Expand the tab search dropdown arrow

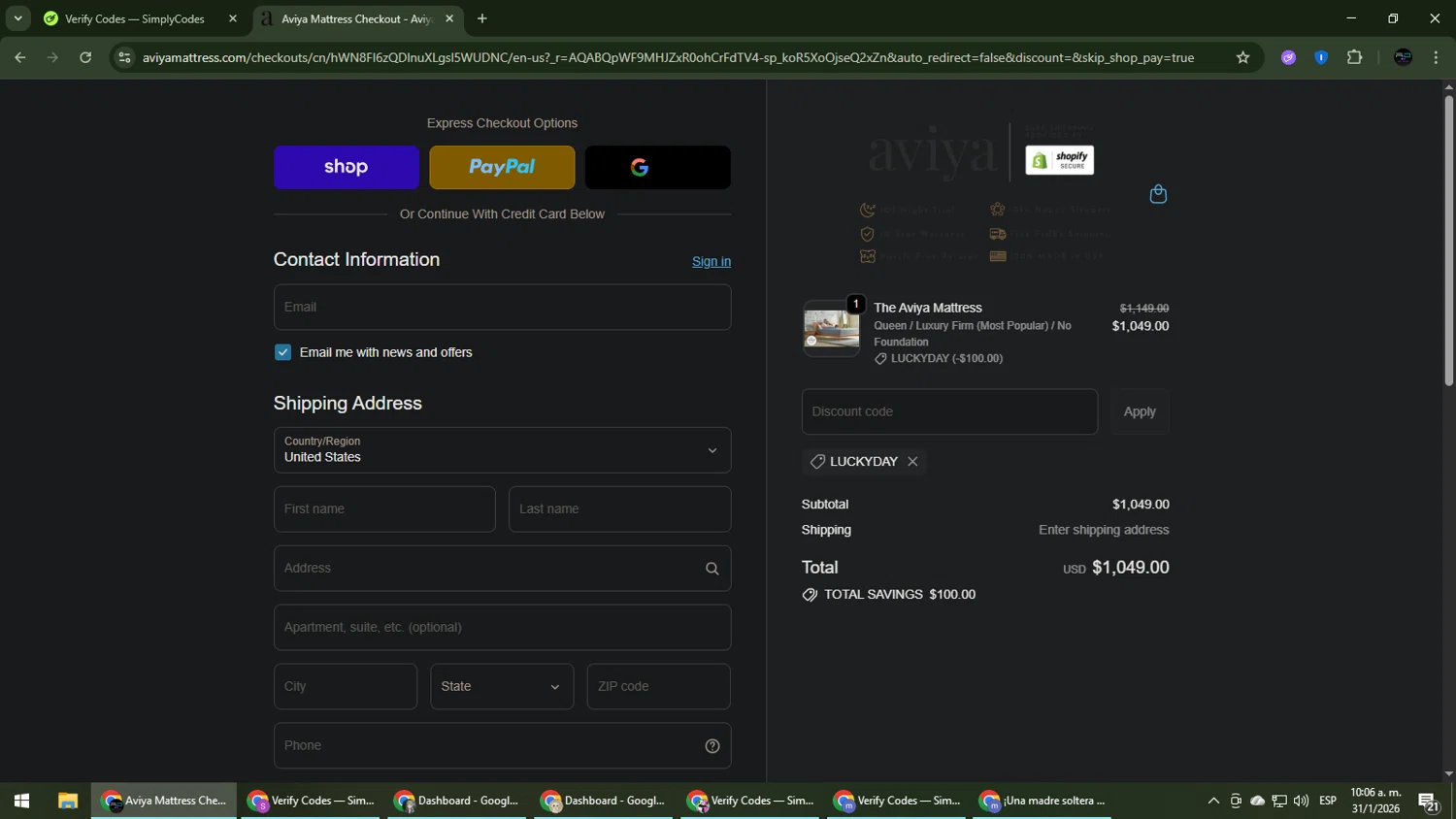(17, 18)
